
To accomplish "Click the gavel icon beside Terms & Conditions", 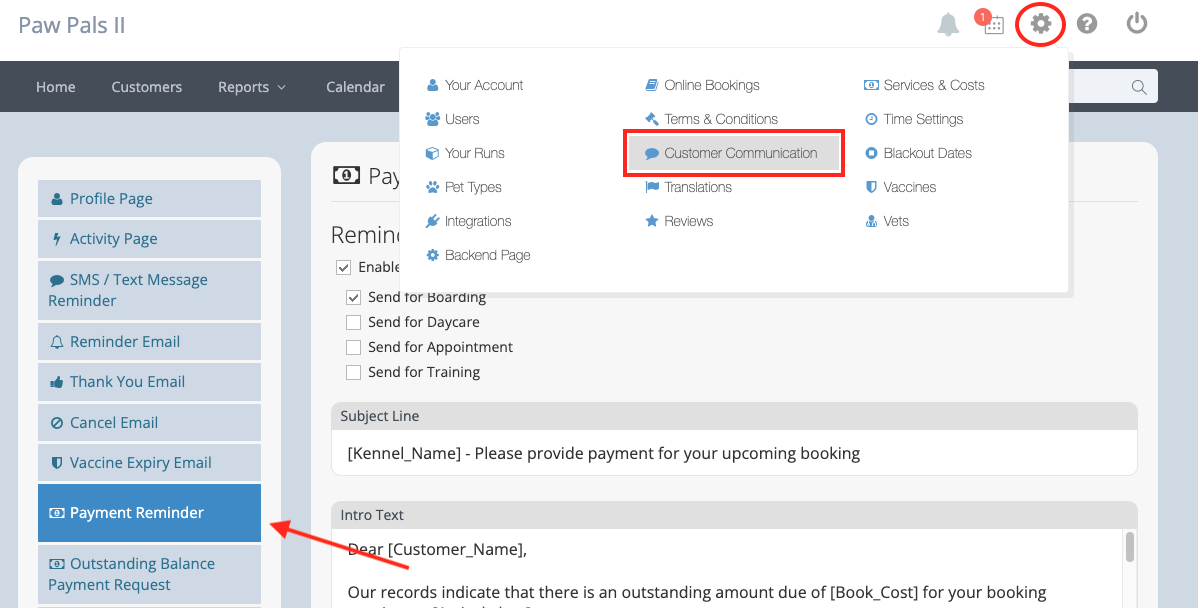I will coord(652,119).
